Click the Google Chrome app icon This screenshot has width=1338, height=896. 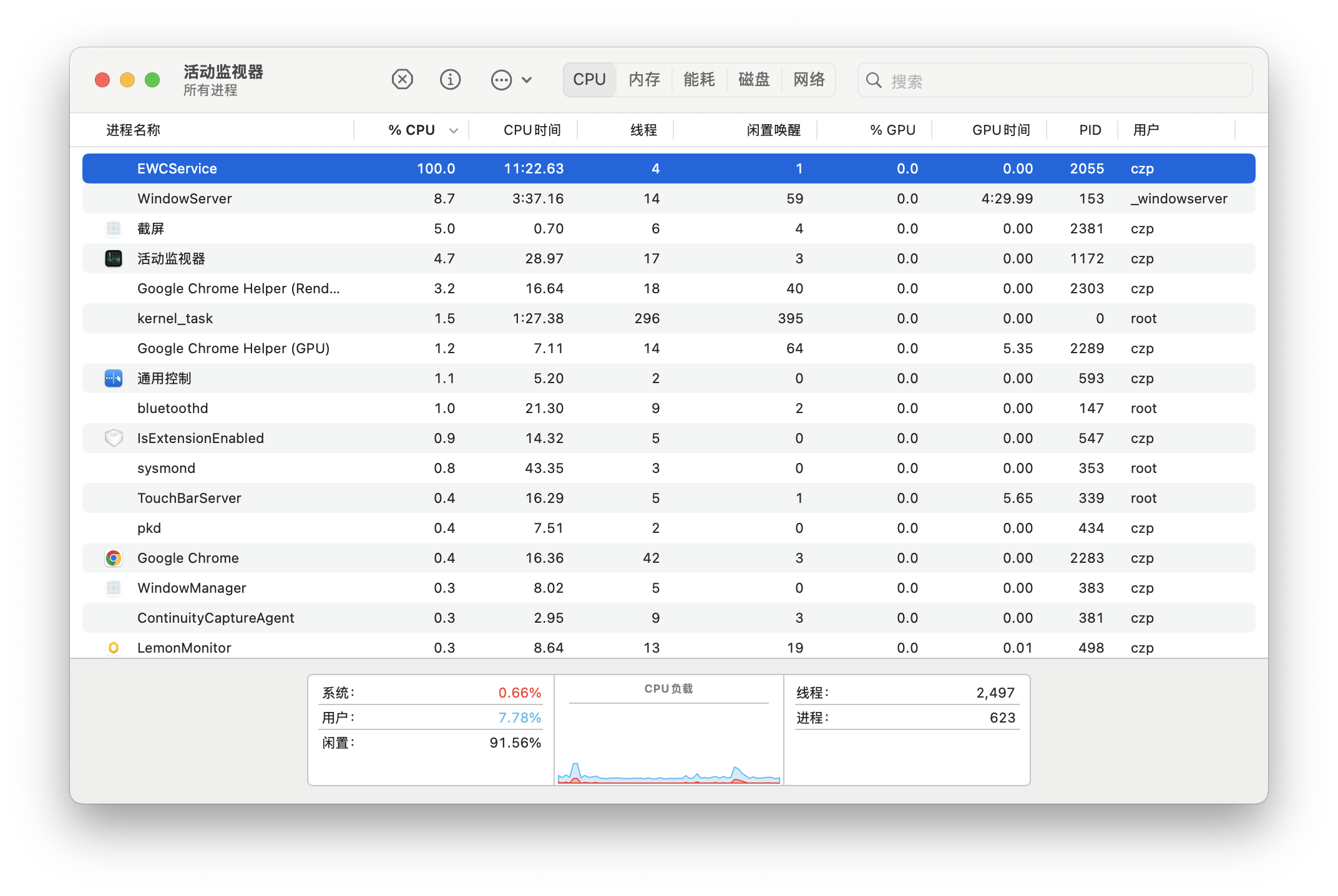(x=114, y=558)
